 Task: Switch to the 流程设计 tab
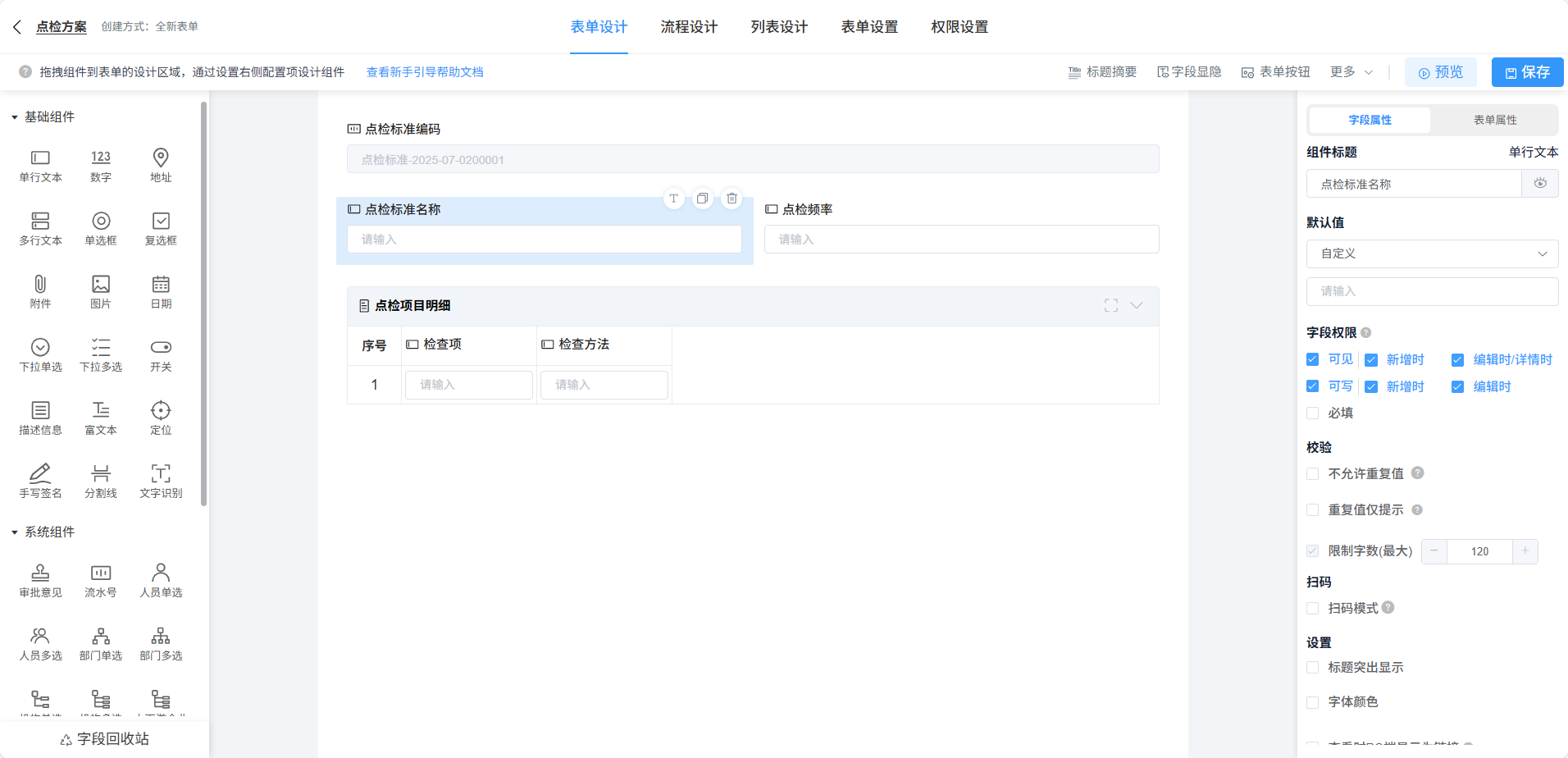pyautogui.click(x=689, y=27)
